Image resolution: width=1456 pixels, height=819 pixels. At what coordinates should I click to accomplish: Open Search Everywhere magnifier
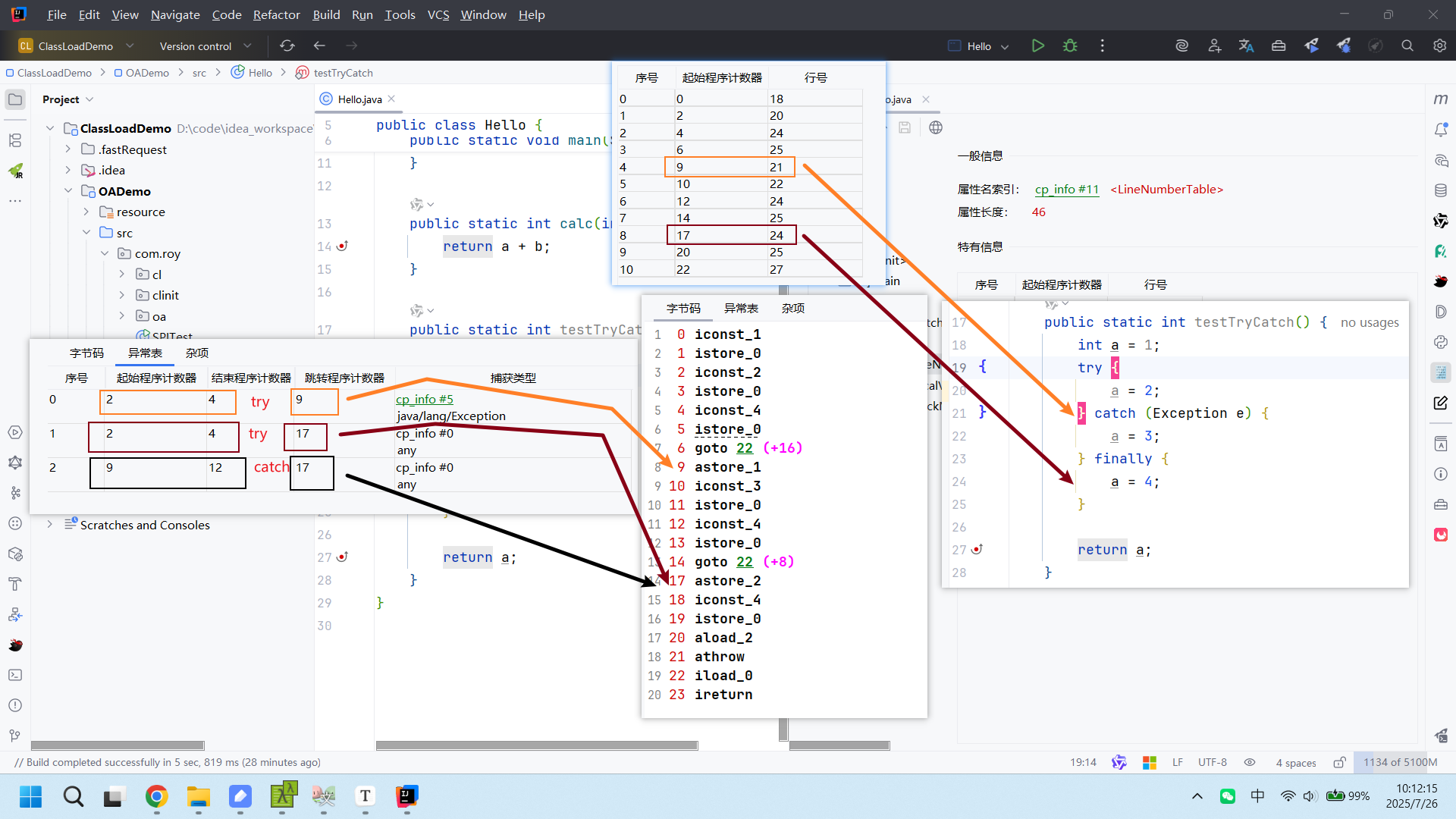point(1407,45)
